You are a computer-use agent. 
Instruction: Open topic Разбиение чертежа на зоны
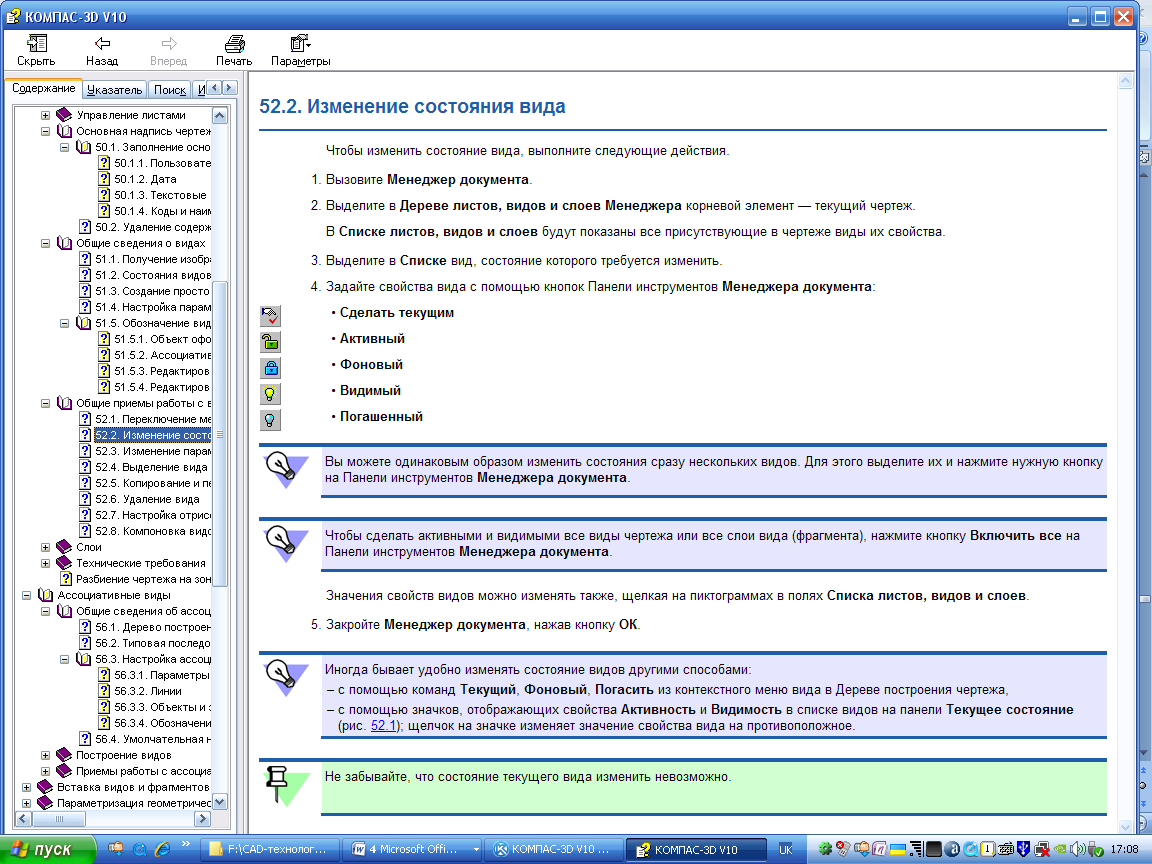coord(143,579)
